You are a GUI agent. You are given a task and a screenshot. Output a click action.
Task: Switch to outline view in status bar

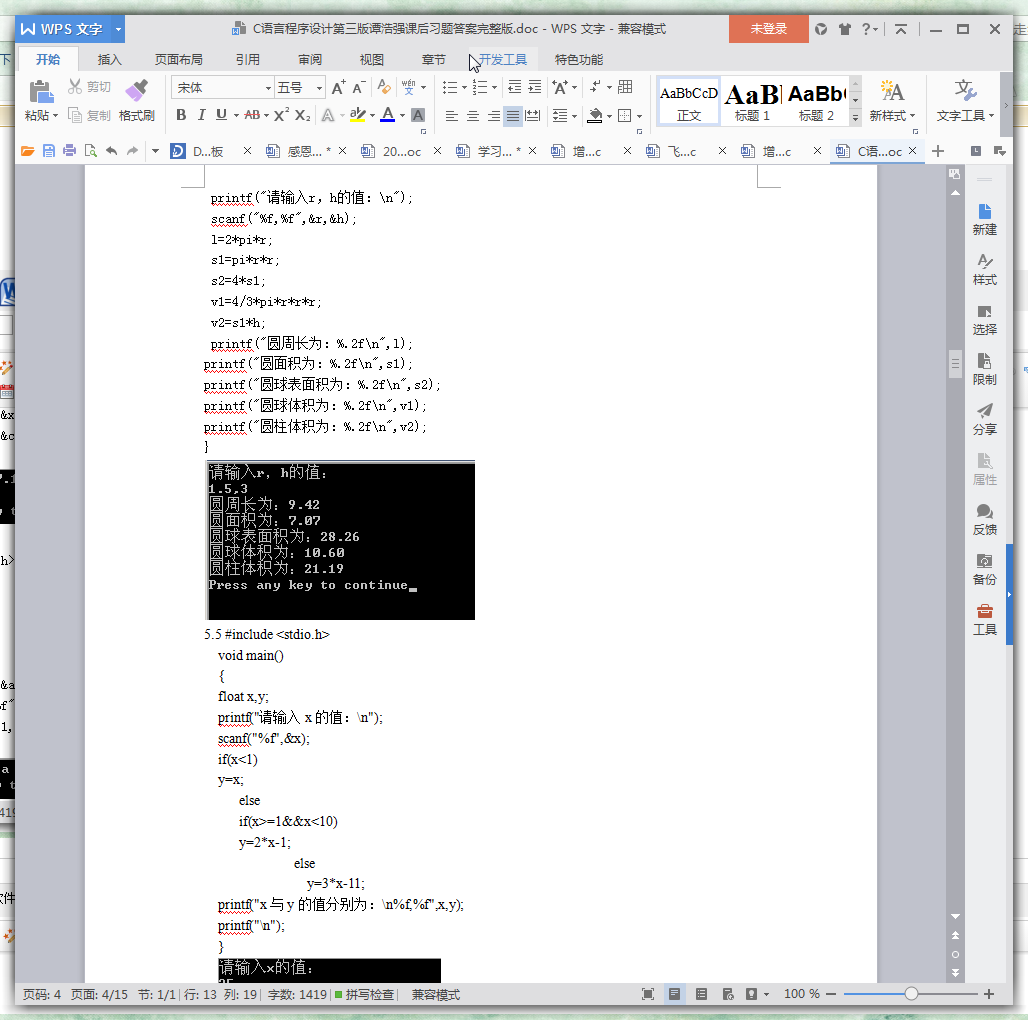click(701, 994)
